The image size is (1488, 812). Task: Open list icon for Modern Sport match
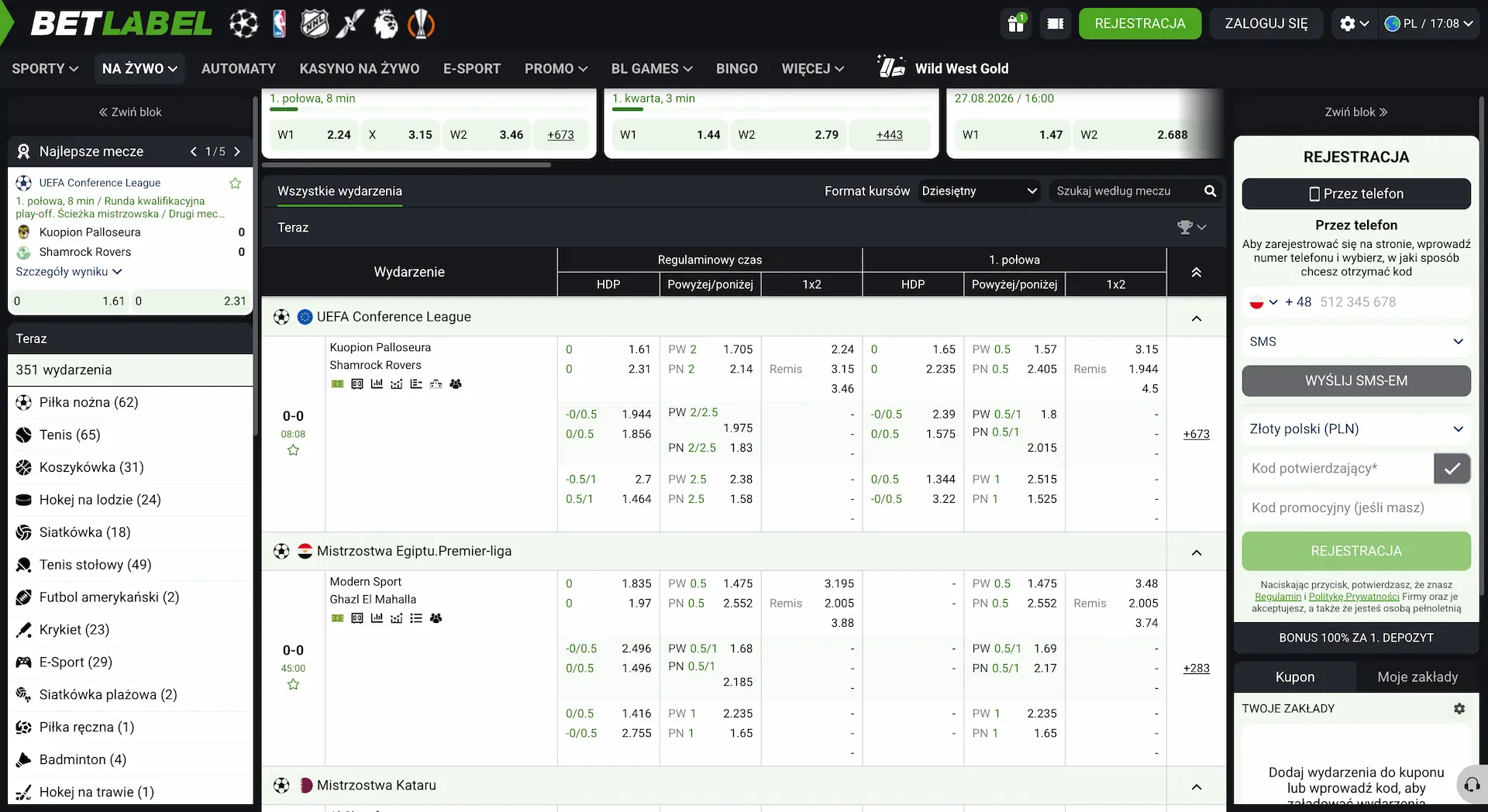tap(416, 618)
